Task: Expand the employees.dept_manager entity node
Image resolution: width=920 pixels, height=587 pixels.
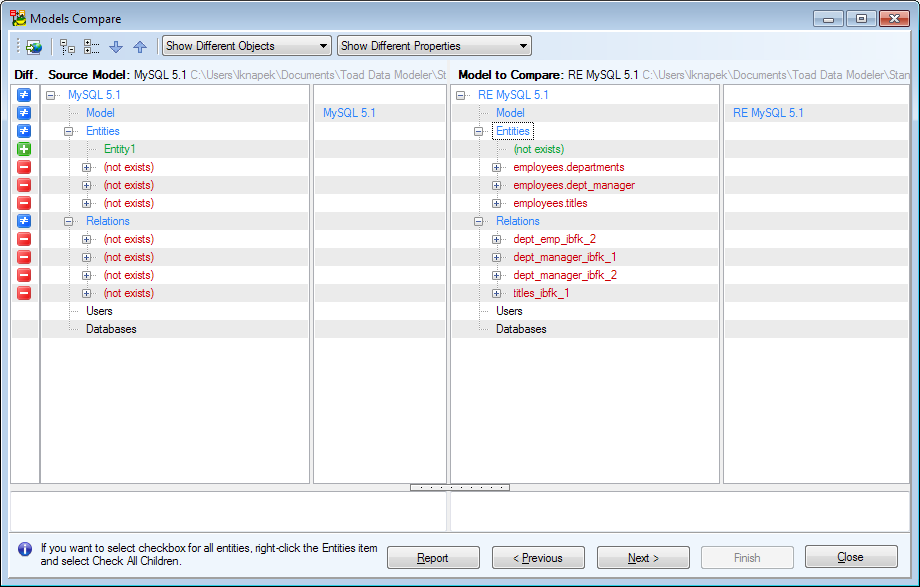Action: (496, 185)
